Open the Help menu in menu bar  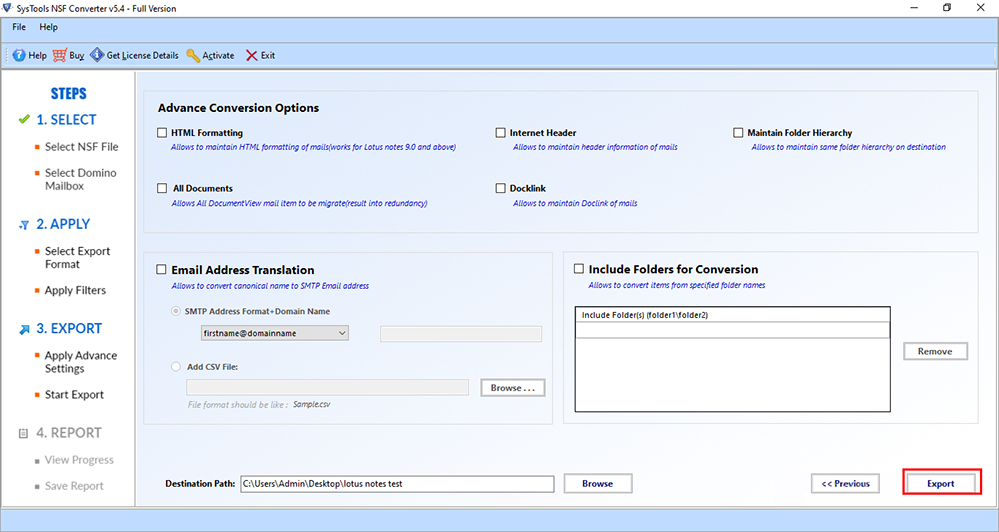pos(48,27)
